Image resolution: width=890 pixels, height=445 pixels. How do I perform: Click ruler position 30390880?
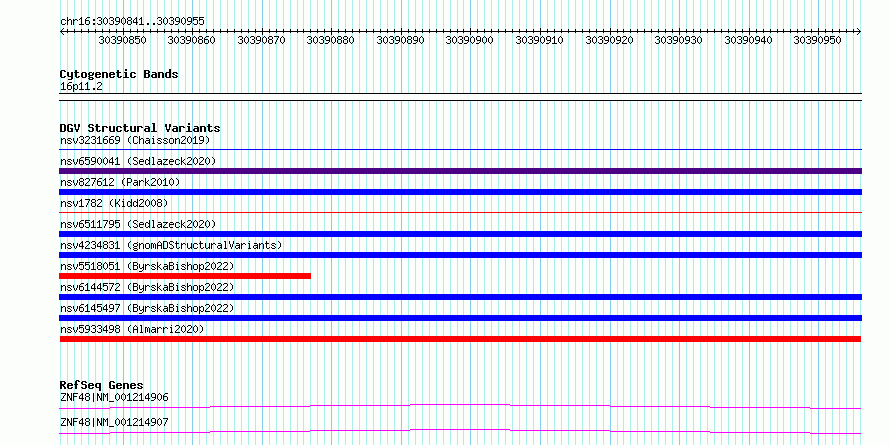click(331, 40)
